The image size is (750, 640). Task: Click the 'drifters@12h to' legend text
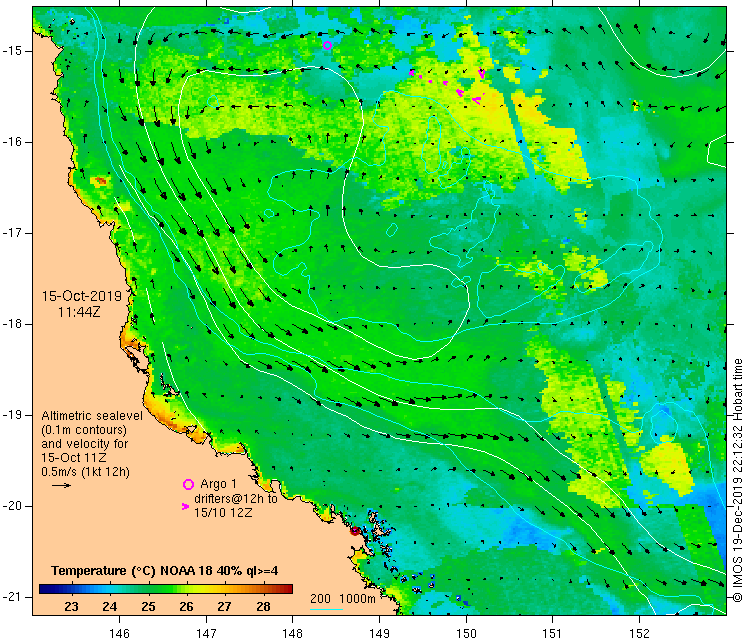tap(236, 498)
